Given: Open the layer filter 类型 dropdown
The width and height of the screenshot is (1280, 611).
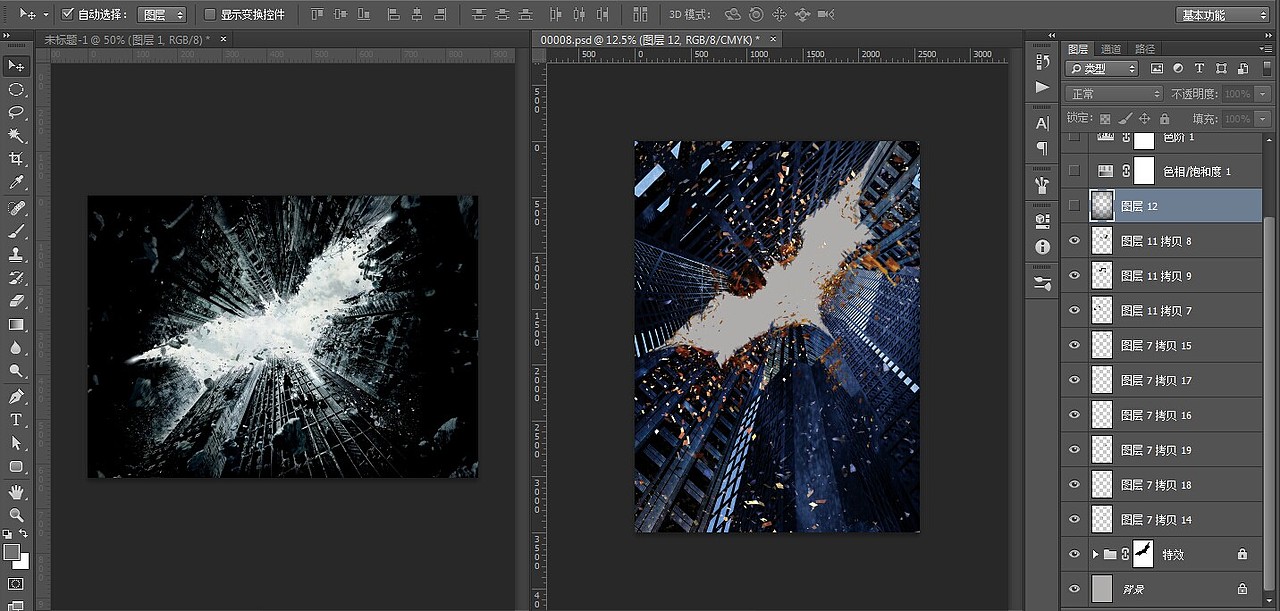Looking at the screenshot, I should (x=1102, y=69).
